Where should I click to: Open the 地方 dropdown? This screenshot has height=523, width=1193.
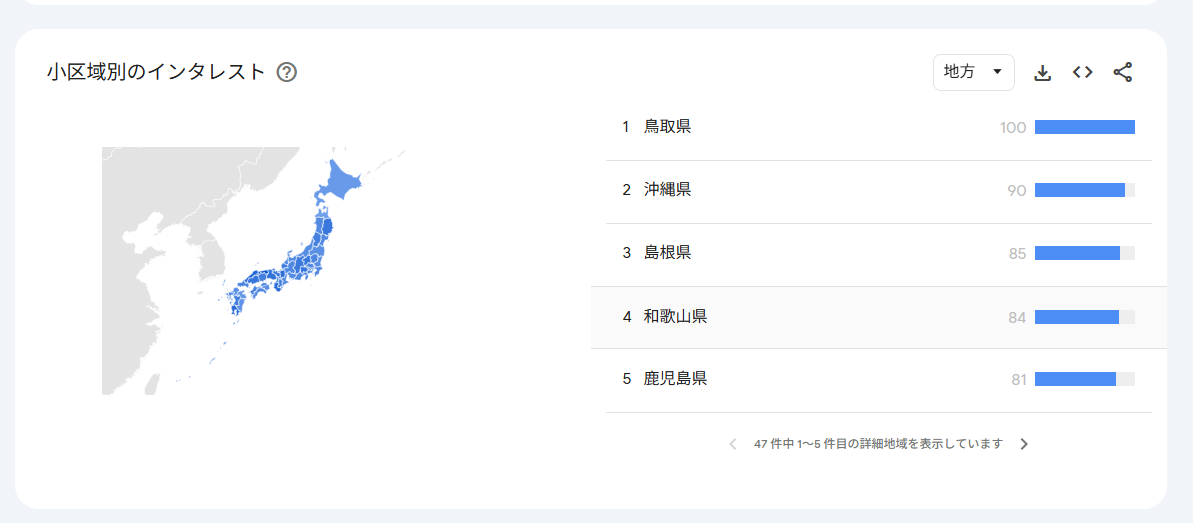coord(974,72)
